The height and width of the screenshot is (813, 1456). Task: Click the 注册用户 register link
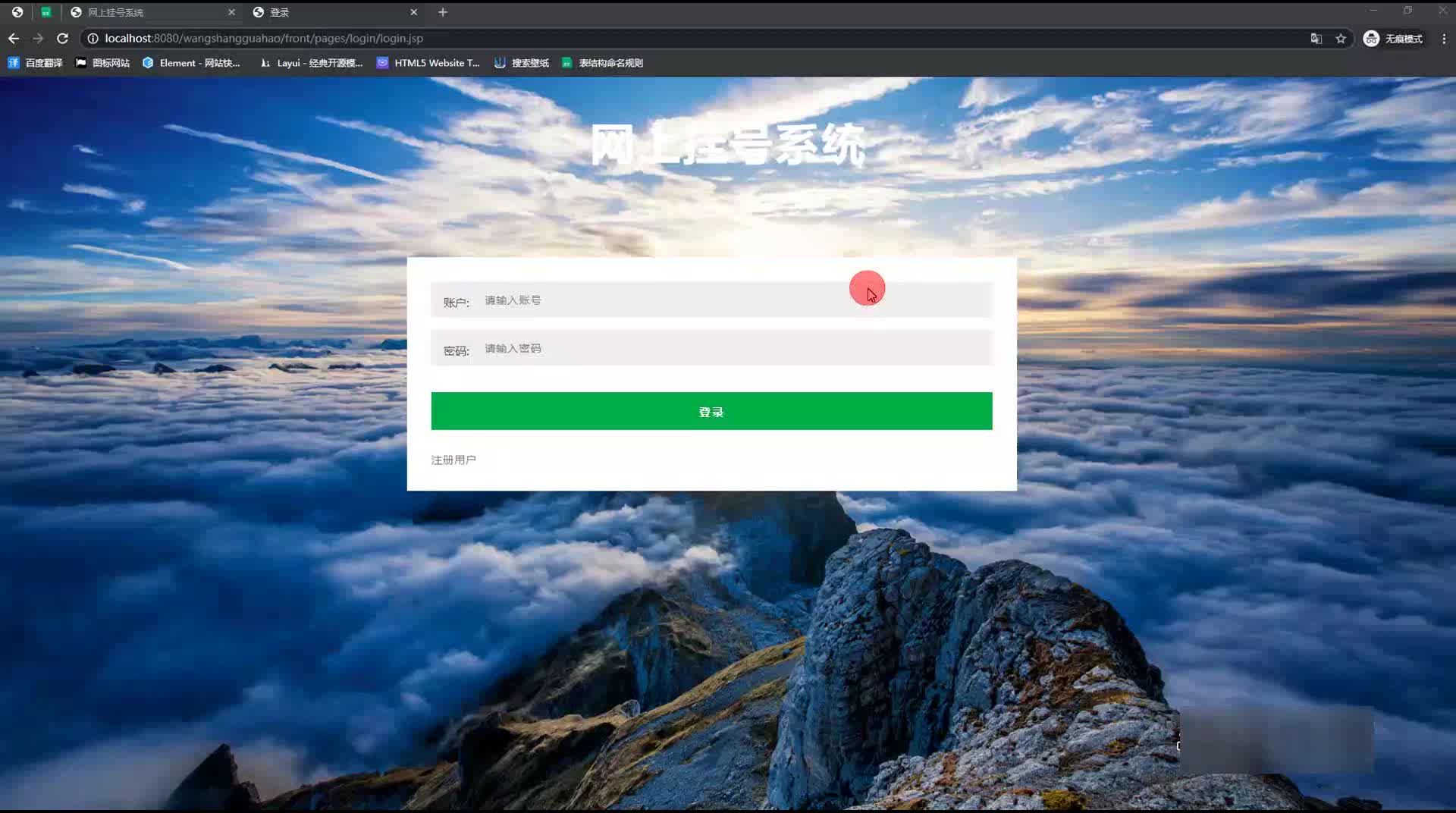(453, 460)
